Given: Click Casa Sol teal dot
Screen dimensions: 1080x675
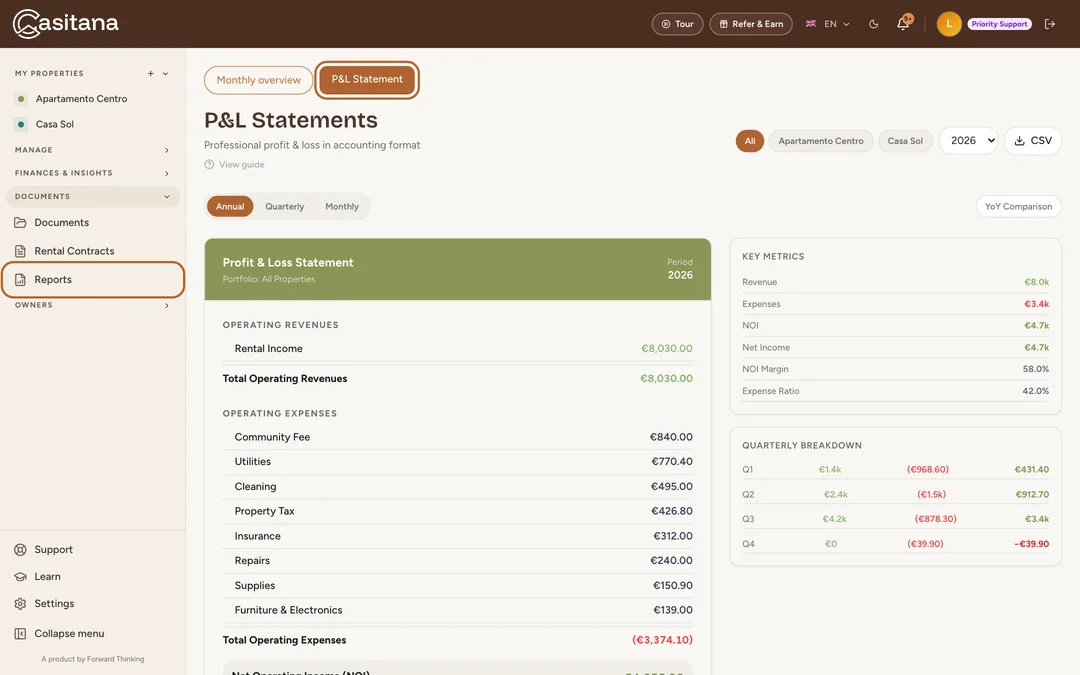Looking at the screenshot, I should (21, 125).
